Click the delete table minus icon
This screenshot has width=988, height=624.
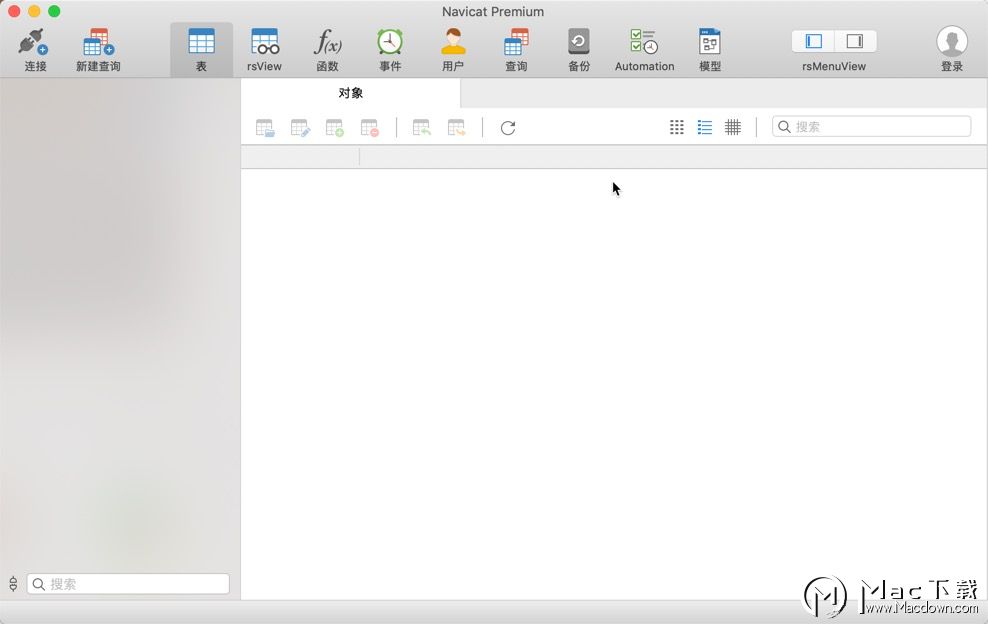(370, 128)
